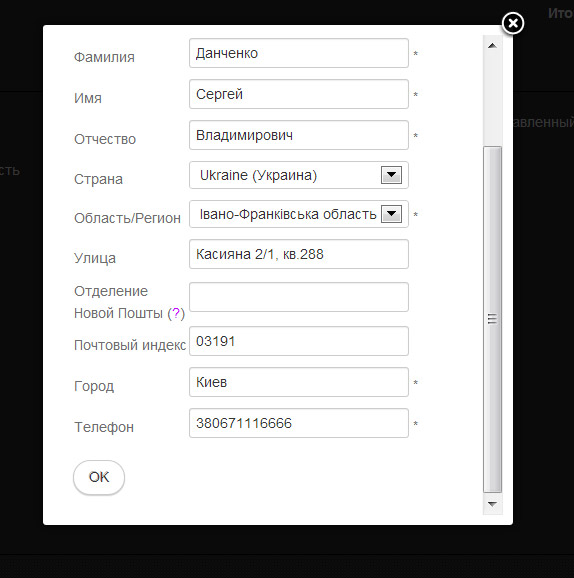Focus the Фамилия field containing Данченко
The width and height of the screenshot is (574, 578).
pos(299,53)
